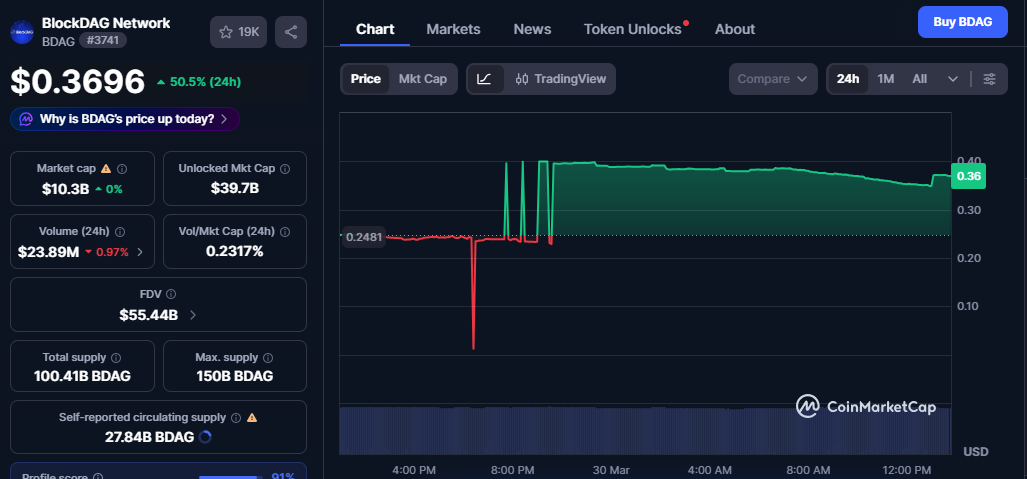Open 'Why is BDAG's price up today?'
This screenshot has width=1027, height=479.
point(124,119)
